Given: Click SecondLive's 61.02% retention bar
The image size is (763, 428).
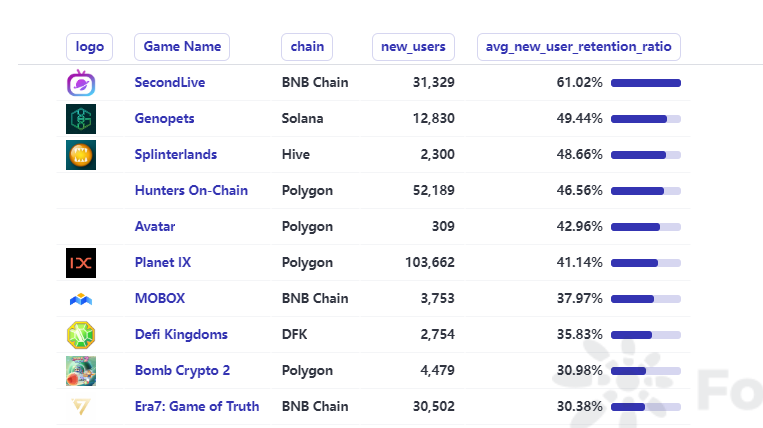Looking at the screenshot, I should point(645,83).
